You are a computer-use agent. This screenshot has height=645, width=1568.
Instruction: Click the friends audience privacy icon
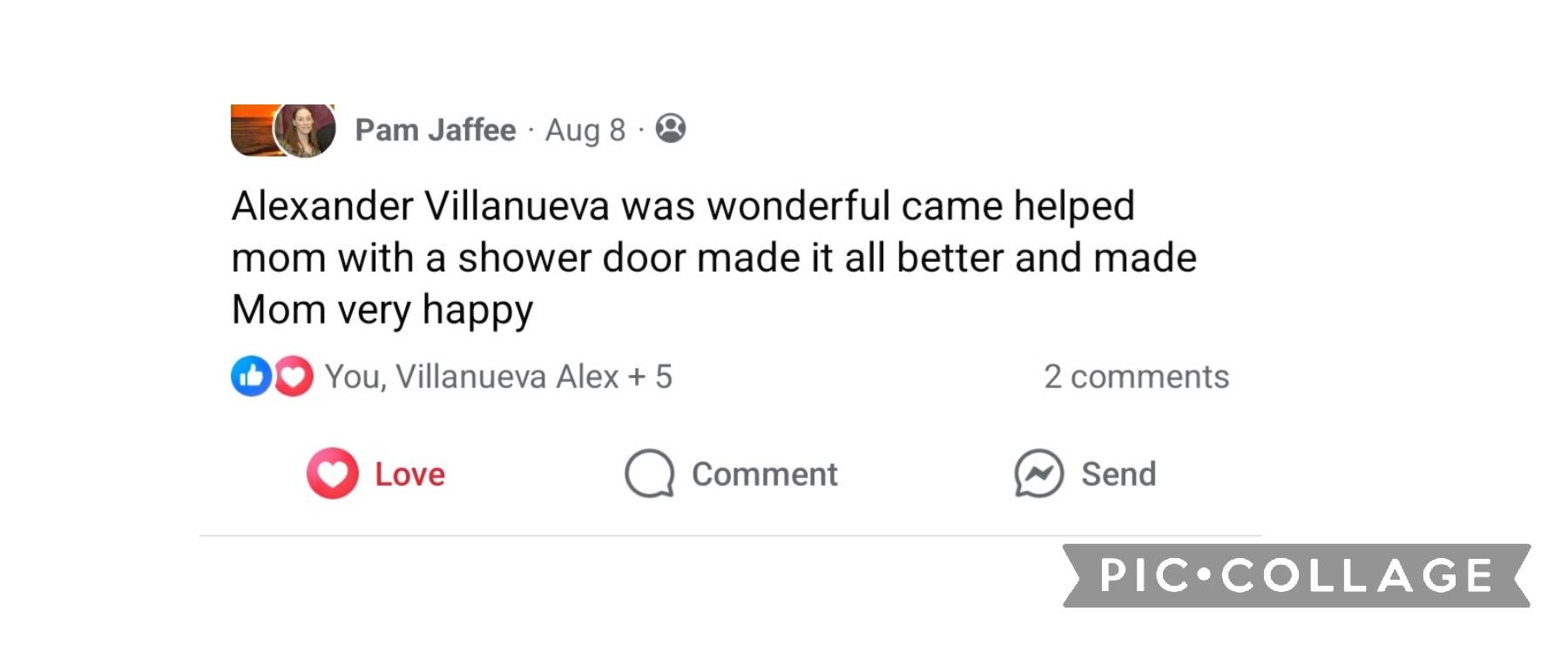(671, 129)
